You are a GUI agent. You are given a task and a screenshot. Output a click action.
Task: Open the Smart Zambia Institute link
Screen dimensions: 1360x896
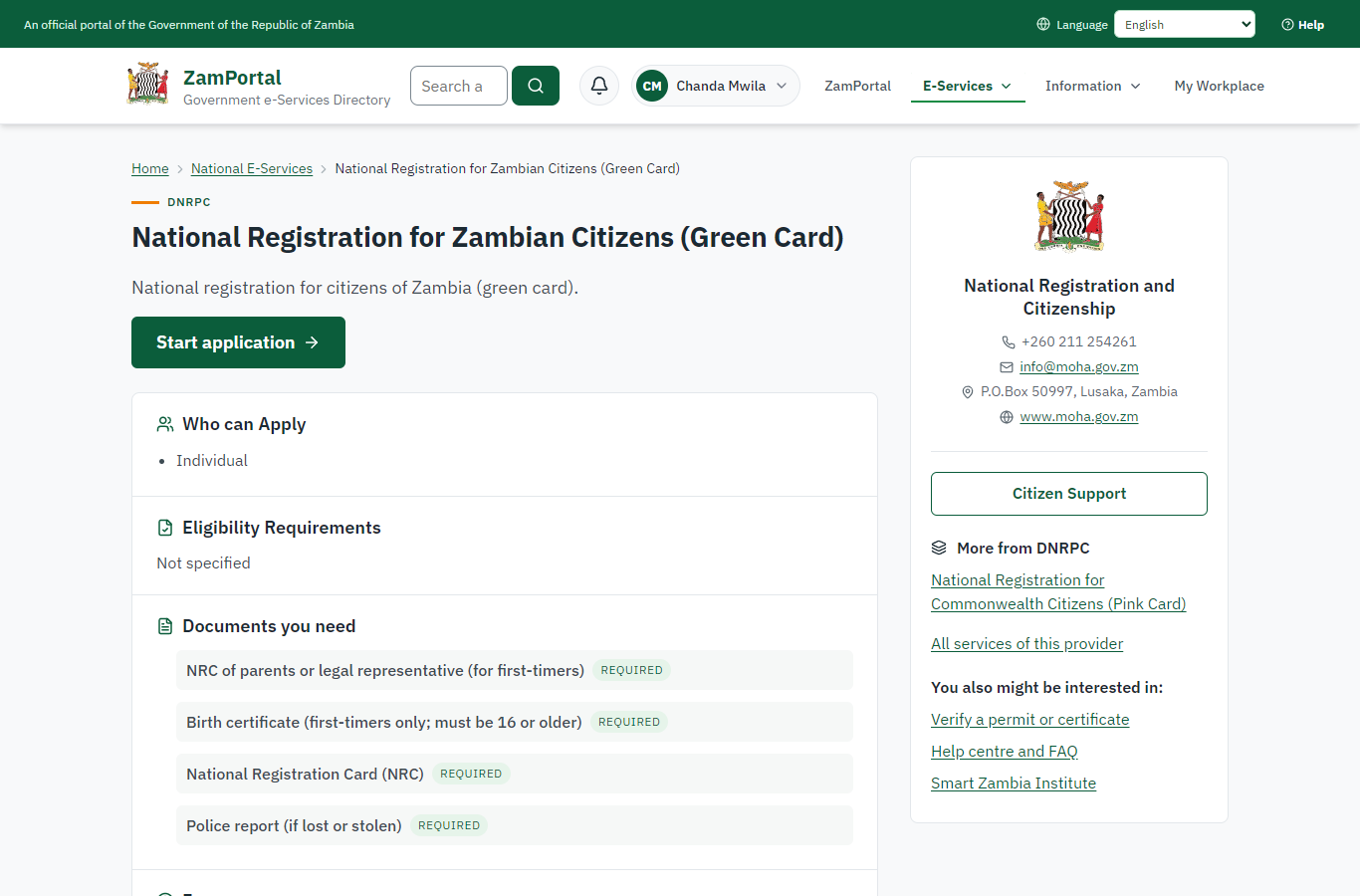click(1014, 784)
